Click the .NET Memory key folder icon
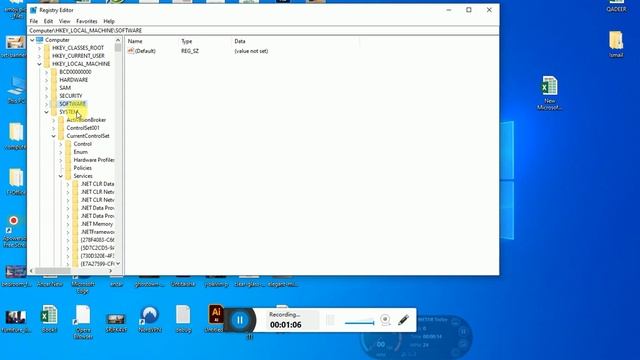 tap(76, 224)
